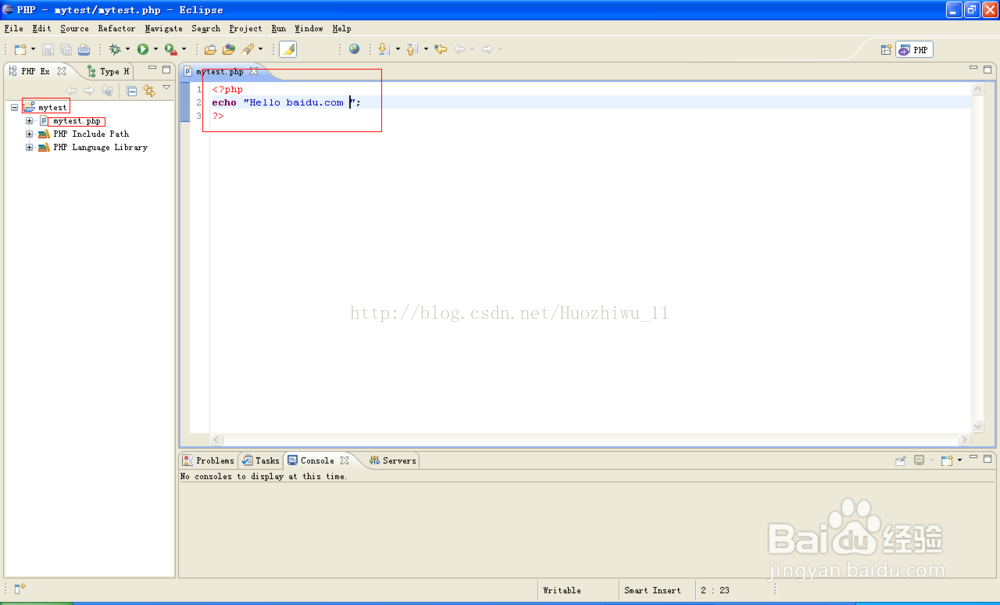The height and width of the screenshot is (605, 1000).
Task: Toggle the Mark Occurrences highlighter button
Action: (288, 49)
